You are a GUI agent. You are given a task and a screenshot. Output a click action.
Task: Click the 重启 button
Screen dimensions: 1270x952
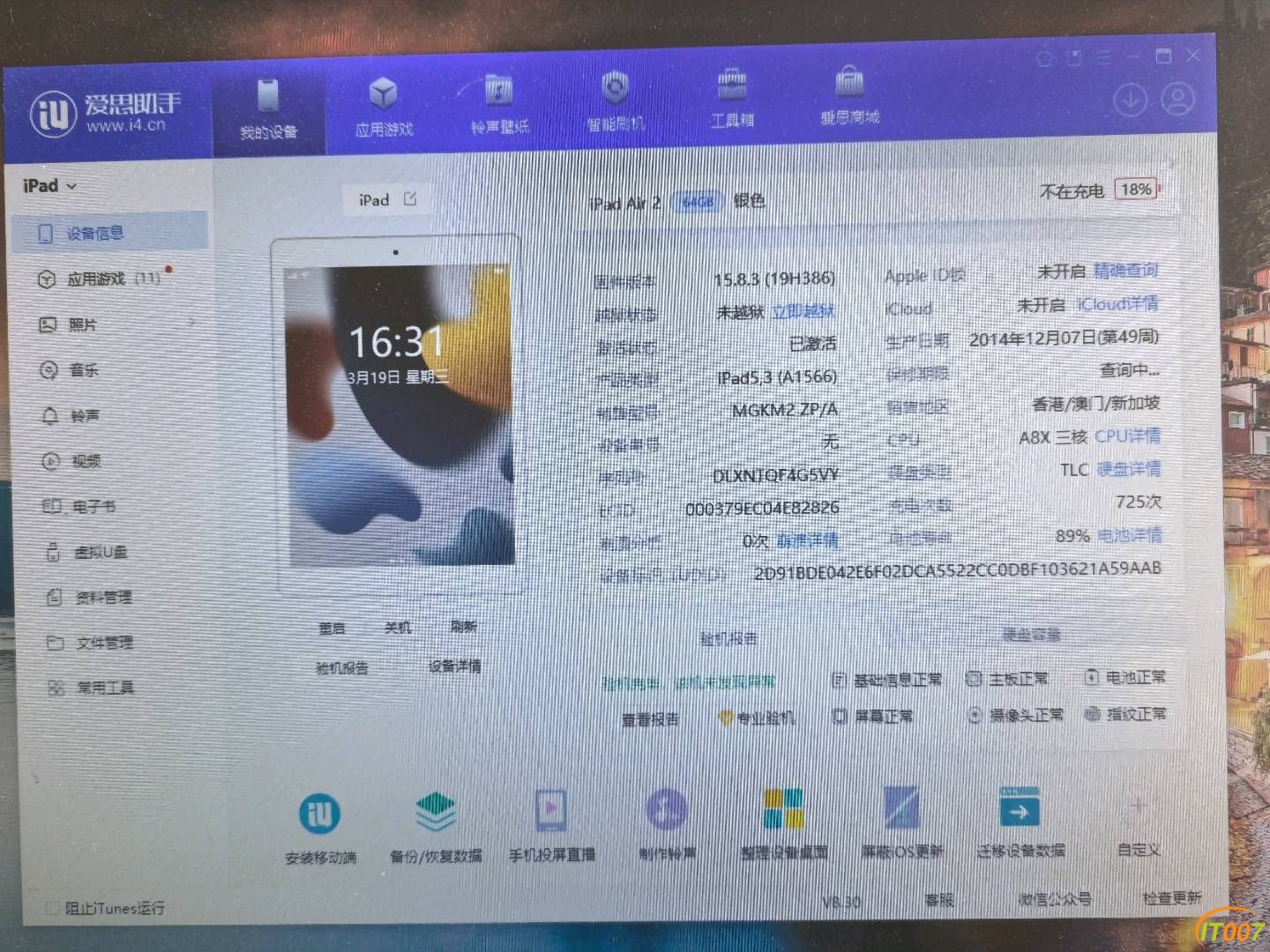coord(332,628)
